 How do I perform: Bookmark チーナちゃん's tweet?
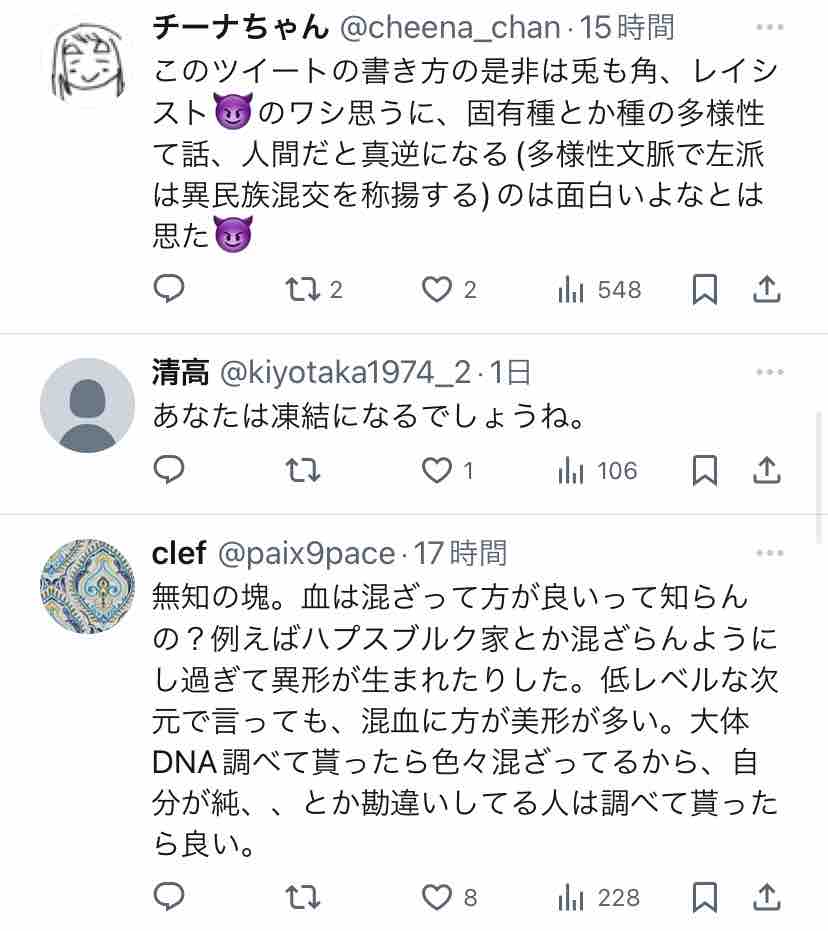[705, 290]
